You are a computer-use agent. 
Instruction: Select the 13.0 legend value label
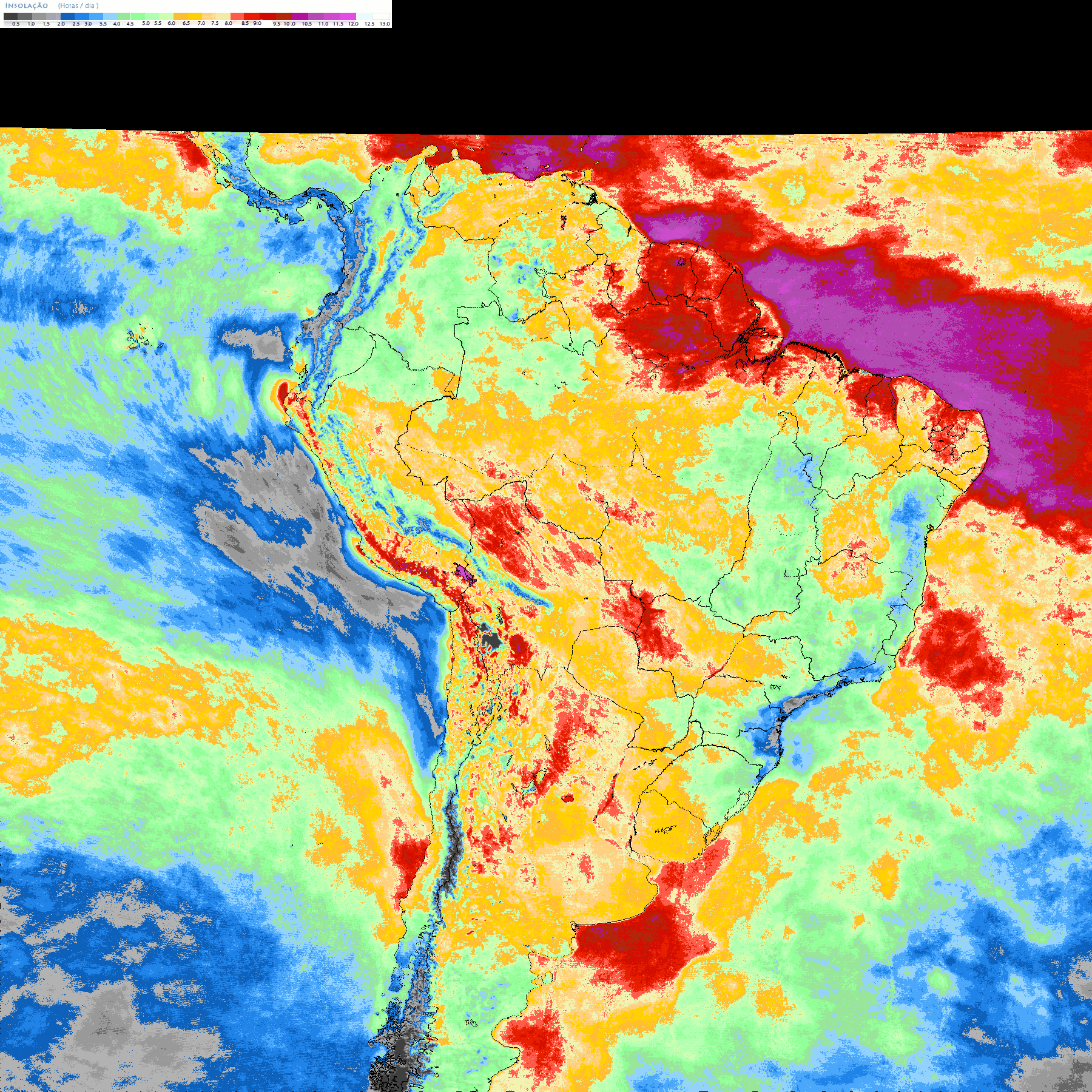coord(385,24)
